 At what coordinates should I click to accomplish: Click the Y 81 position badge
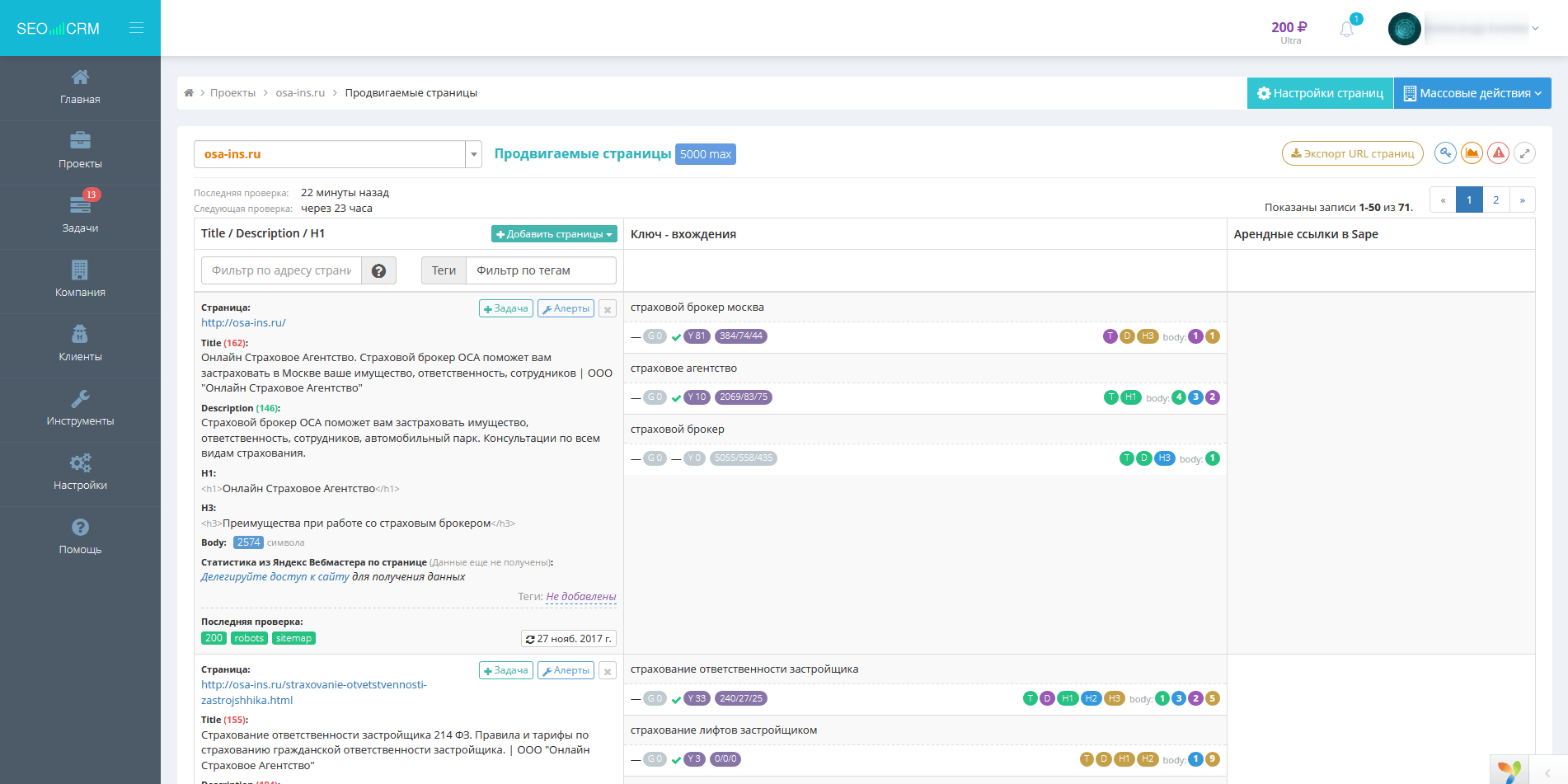[x=697, y=336]
